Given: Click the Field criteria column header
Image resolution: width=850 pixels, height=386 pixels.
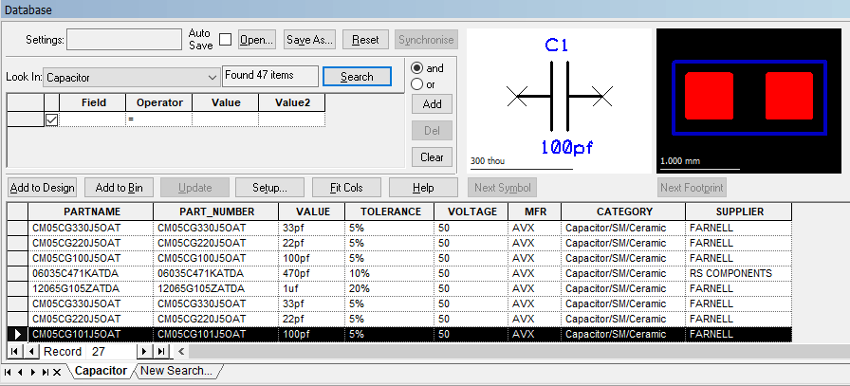Looking at the screenshot, I should tap(93, 102).
